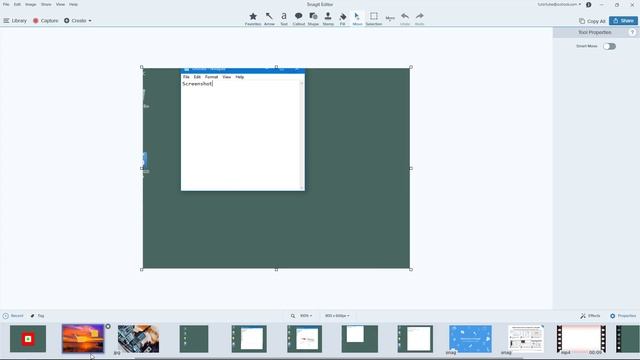Select the Selection tool
The image size is (640, 360).
(373, 18)
